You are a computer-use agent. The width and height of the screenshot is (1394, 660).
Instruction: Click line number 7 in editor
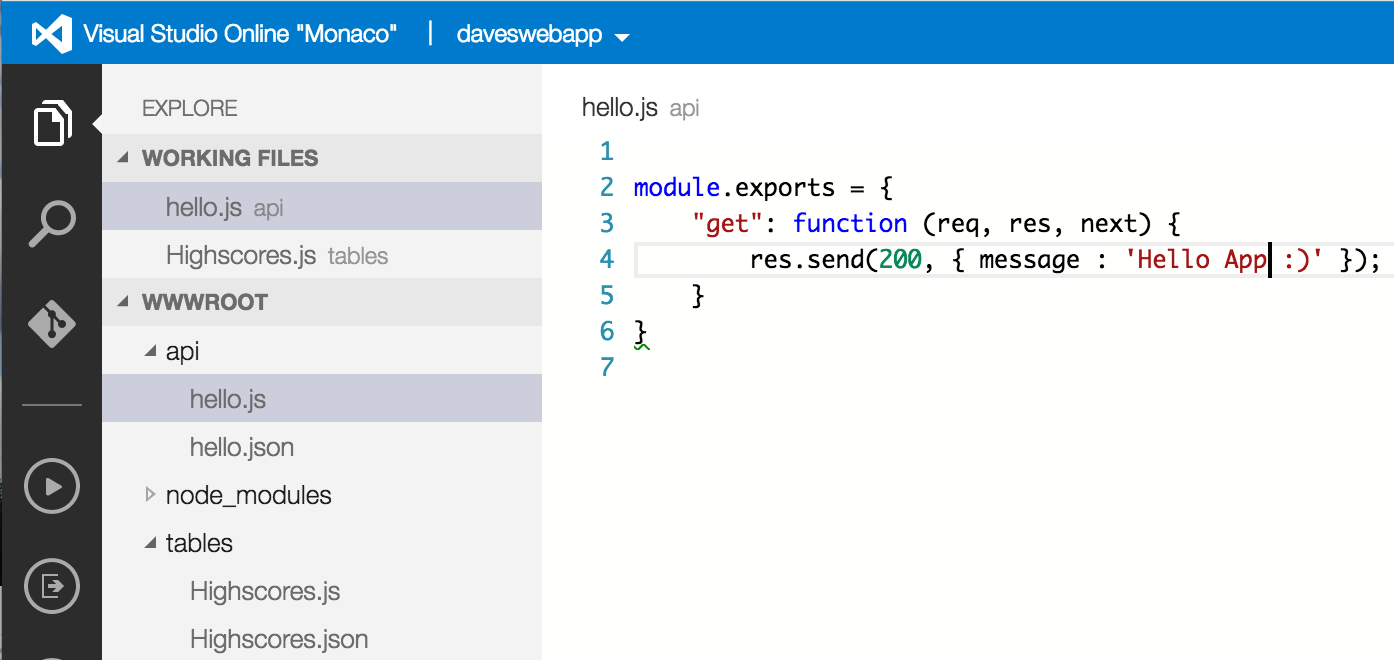coord(606,367)
